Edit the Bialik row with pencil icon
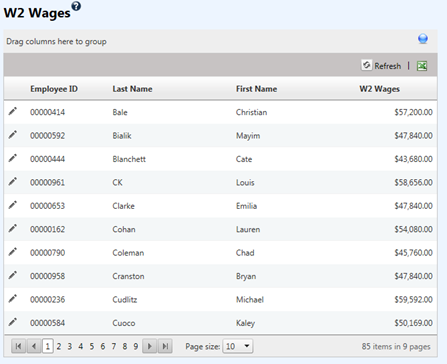The width and height of the screenshot is (447, 364). click(13, 135)
